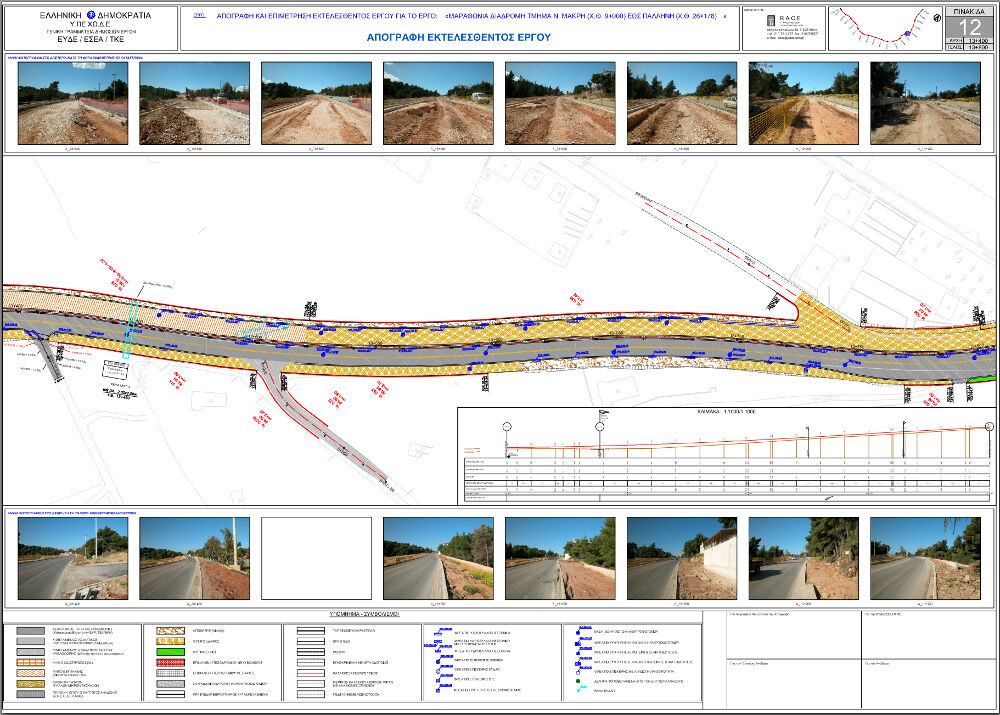The width and height of the screenshot is (1000, 715).
Task: Select the orange brick-pattern legend swatch
Action: 31,663
